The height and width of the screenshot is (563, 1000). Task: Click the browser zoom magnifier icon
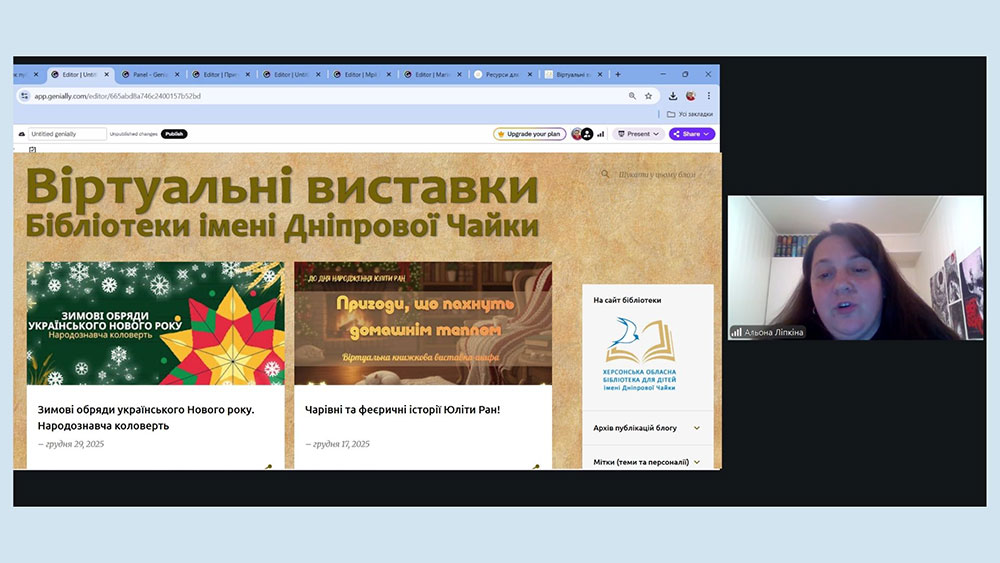coord(632,96)
